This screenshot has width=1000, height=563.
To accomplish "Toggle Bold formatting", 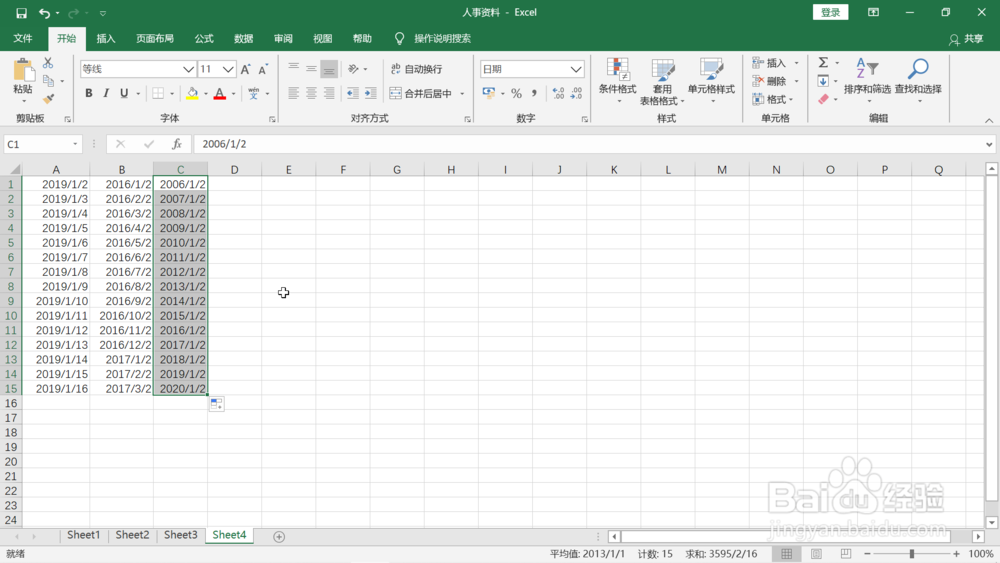I will (89, 94).
